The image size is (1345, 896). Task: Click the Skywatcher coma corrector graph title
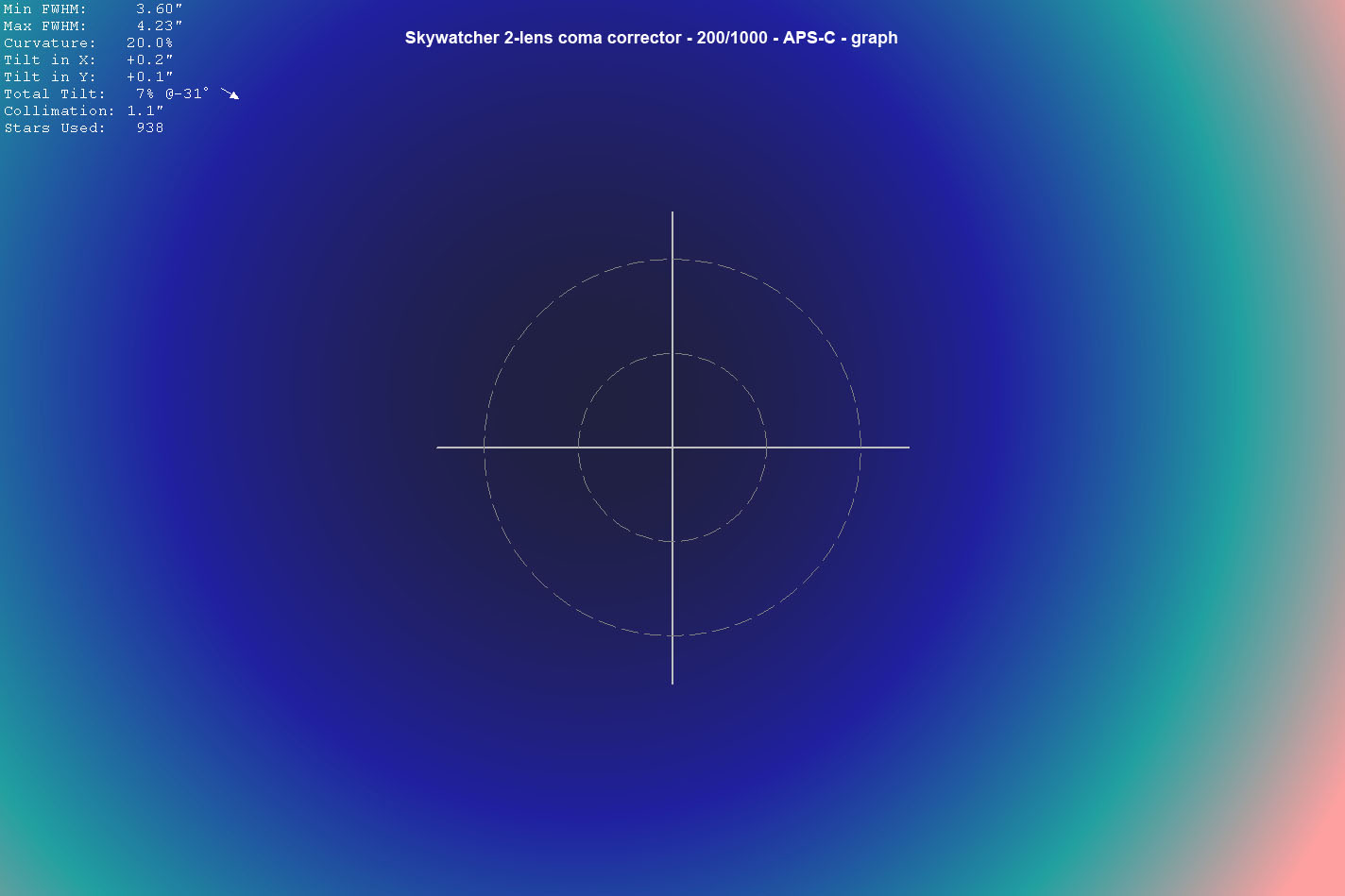651,39
